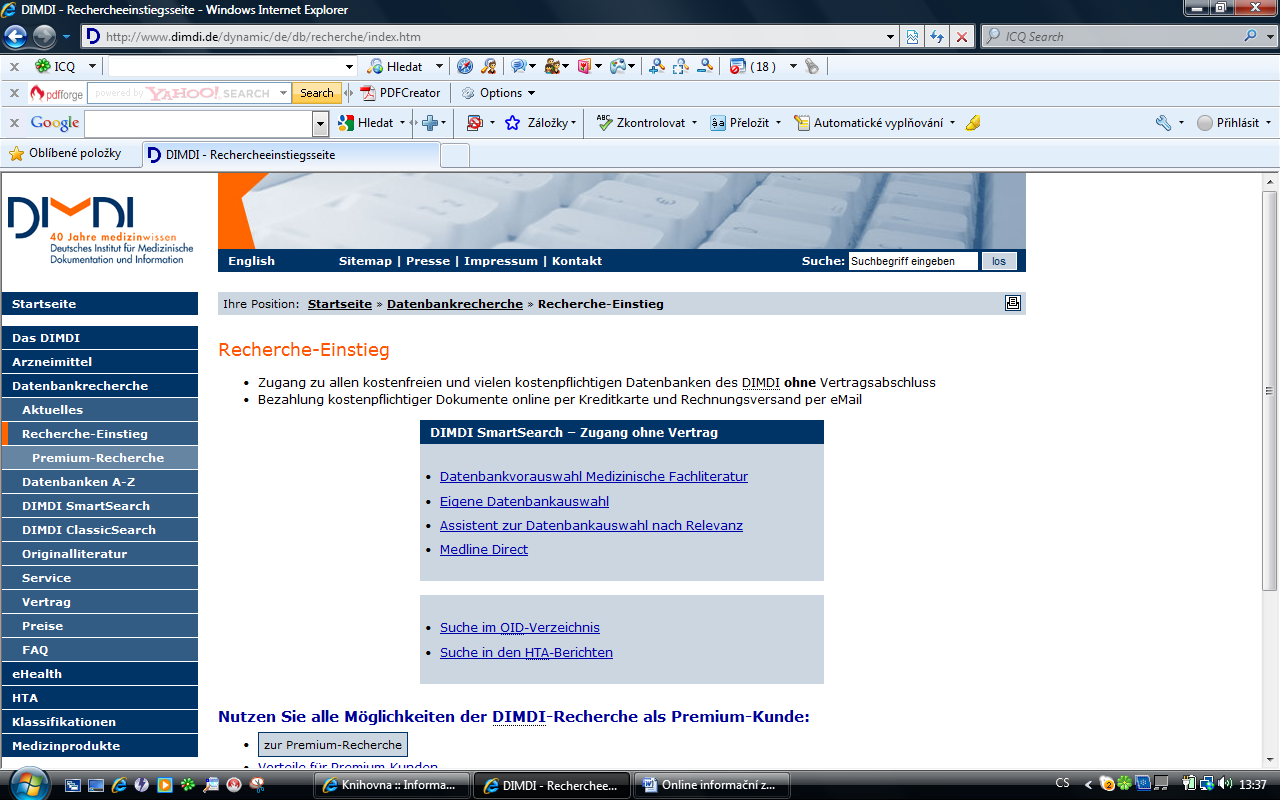Select Klassifikationen in left navigation
Screen dimensions: 1280x800
coord(100,722)
